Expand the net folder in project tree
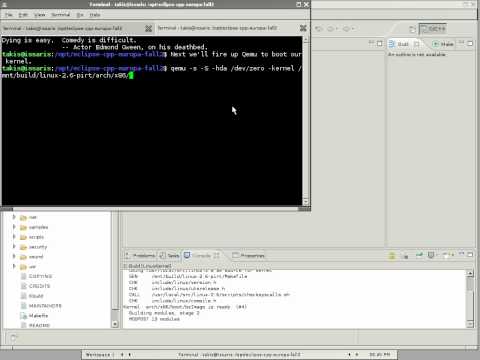 pyautogui.click(x=14, y=217)
